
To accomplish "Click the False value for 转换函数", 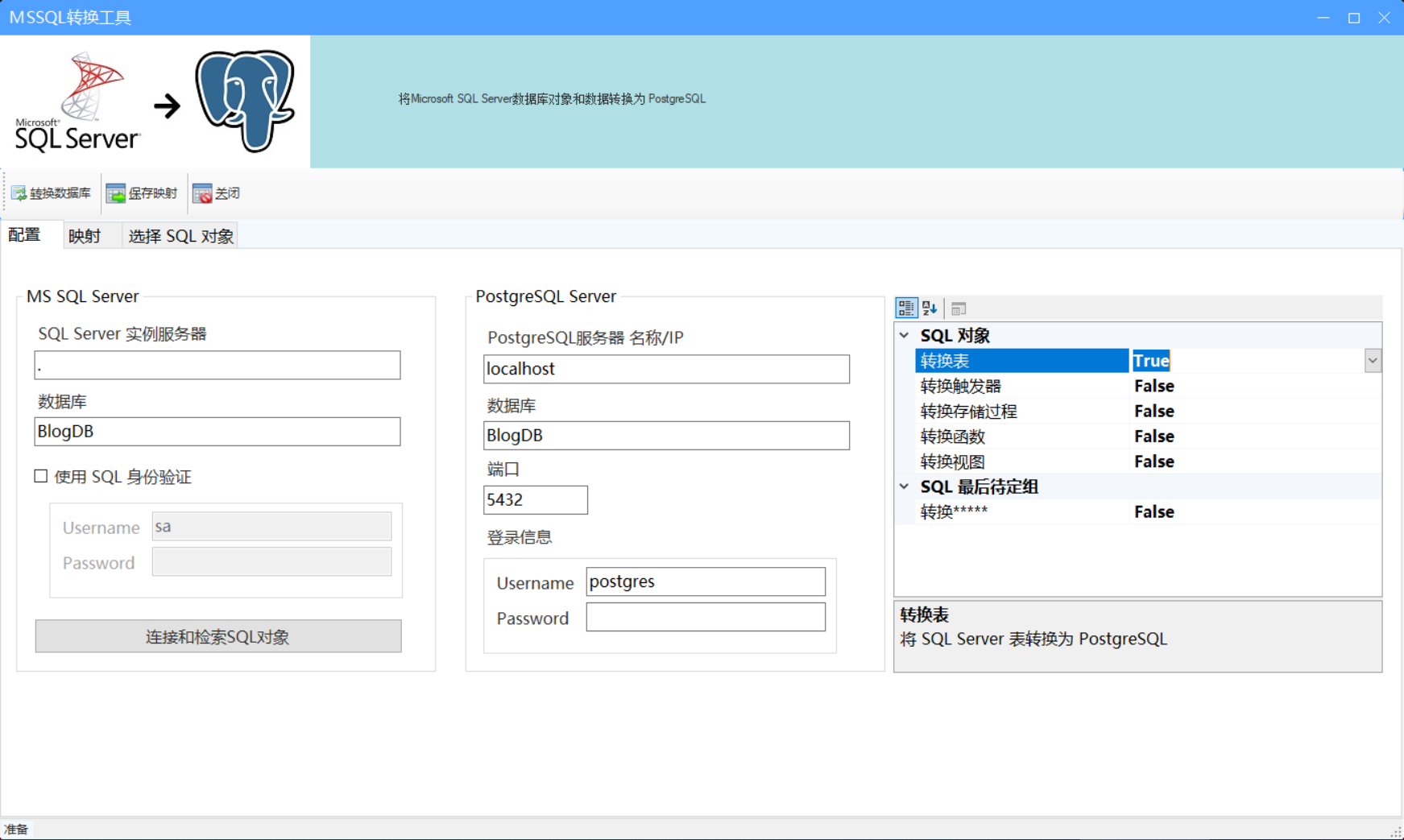I will (1154, 437).
